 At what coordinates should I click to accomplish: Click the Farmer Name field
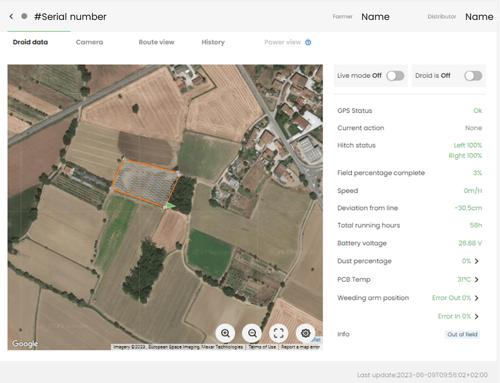coord(375,17)
